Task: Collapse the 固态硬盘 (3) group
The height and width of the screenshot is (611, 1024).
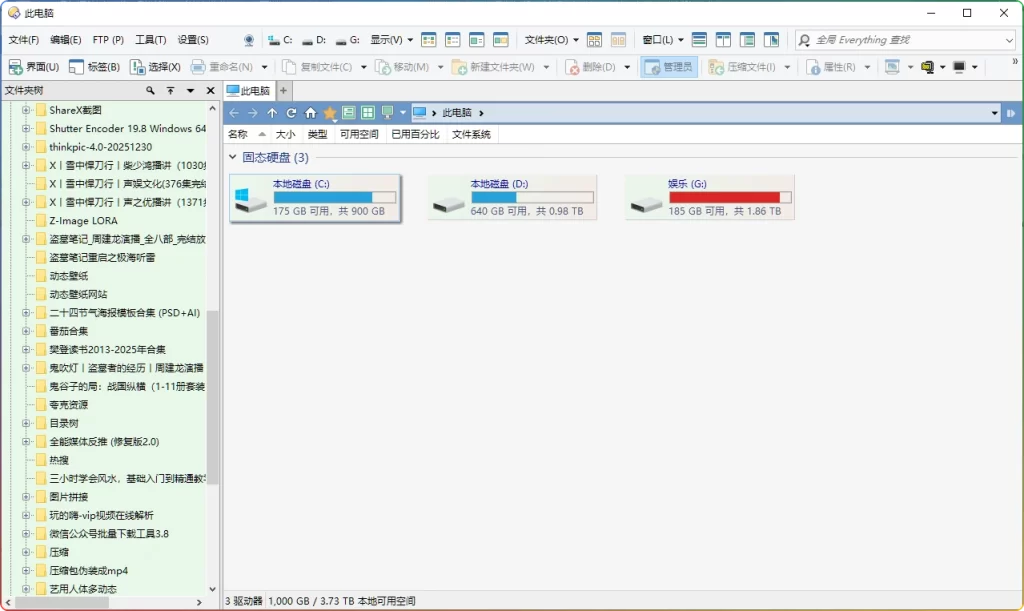Action: tap(231, 157)
